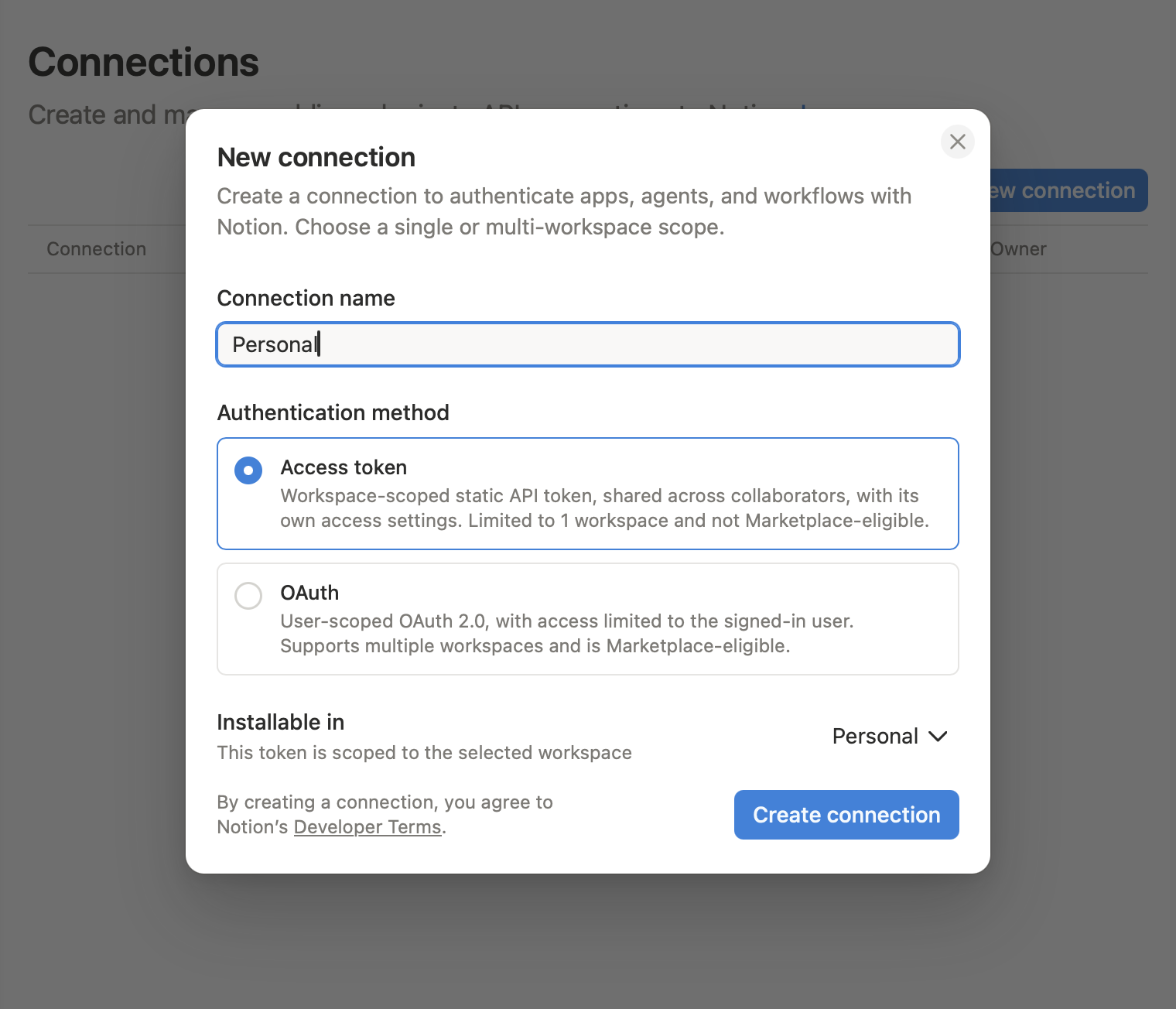Select the Access token radio button
The height and width of the screenshot is (1009, 1176).
[x=248, y=470]
